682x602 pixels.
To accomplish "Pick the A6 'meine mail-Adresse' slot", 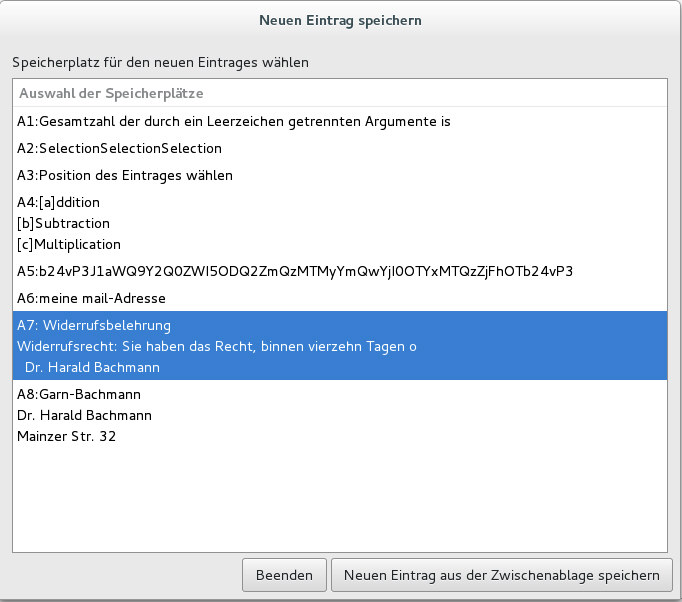I will [x=91, y=298].
